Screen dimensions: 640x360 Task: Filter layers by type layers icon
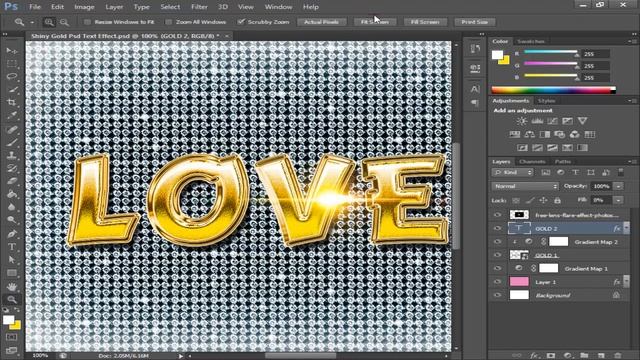[575, 172]
